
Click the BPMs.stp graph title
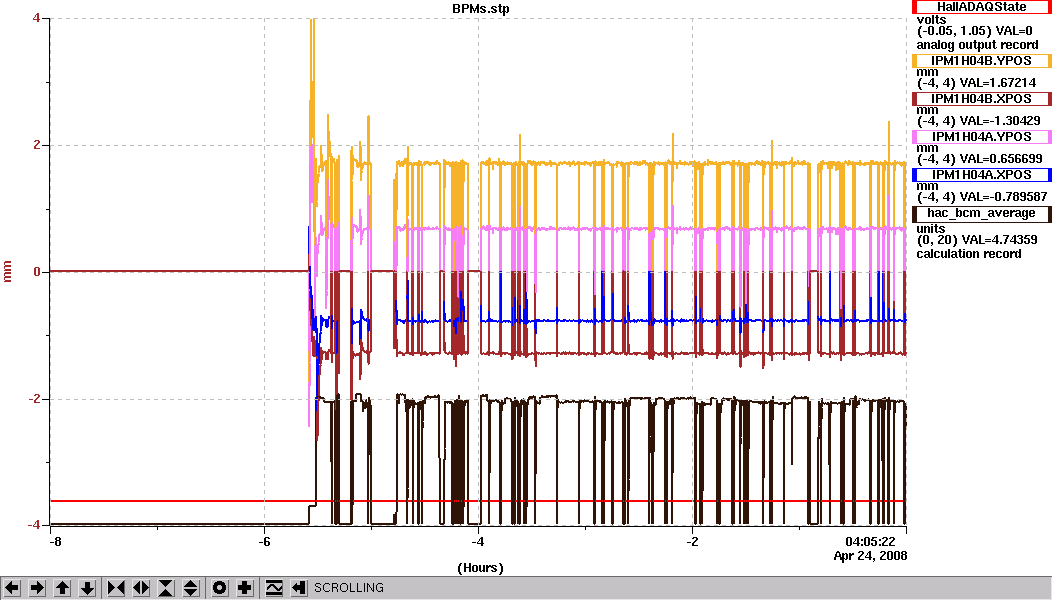point(480,9)
